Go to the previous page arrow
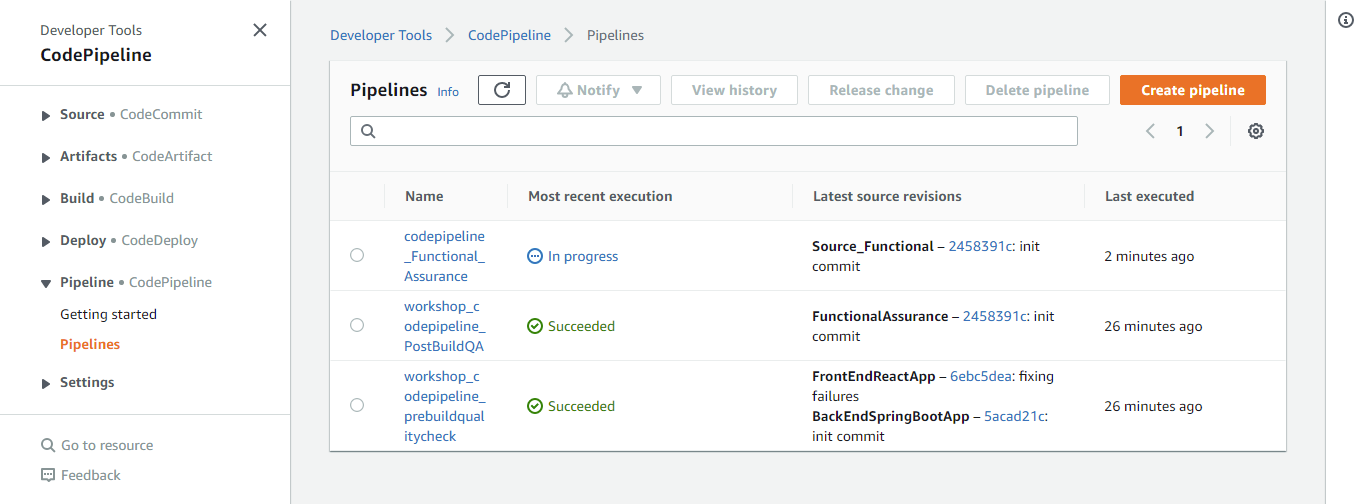This screenshot has width=1366, height=504. tap(1150, 131)
